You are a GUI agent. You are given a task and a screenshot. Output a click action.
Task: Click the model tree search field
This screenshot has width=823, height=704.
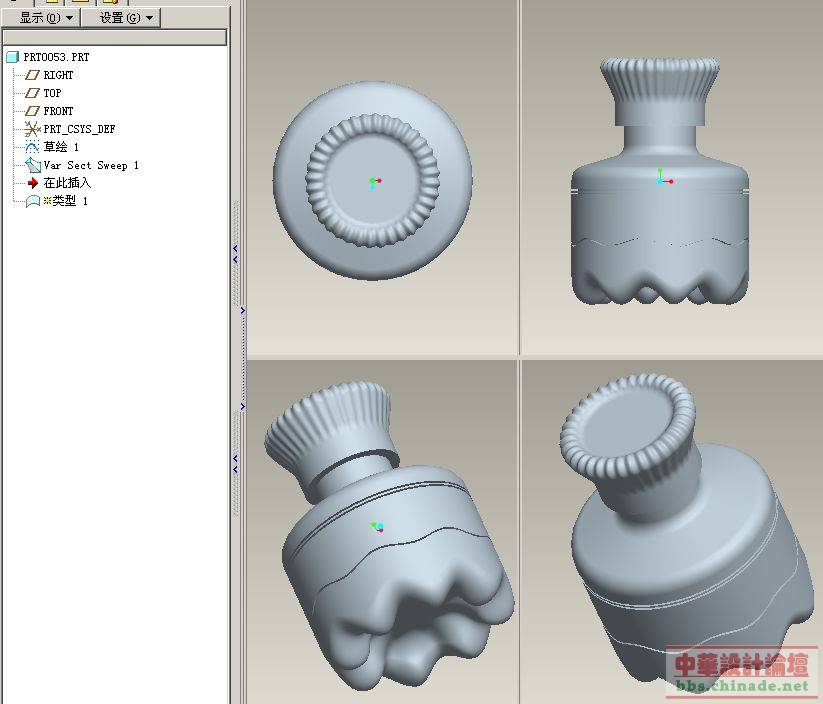click(x=114, y=37)
